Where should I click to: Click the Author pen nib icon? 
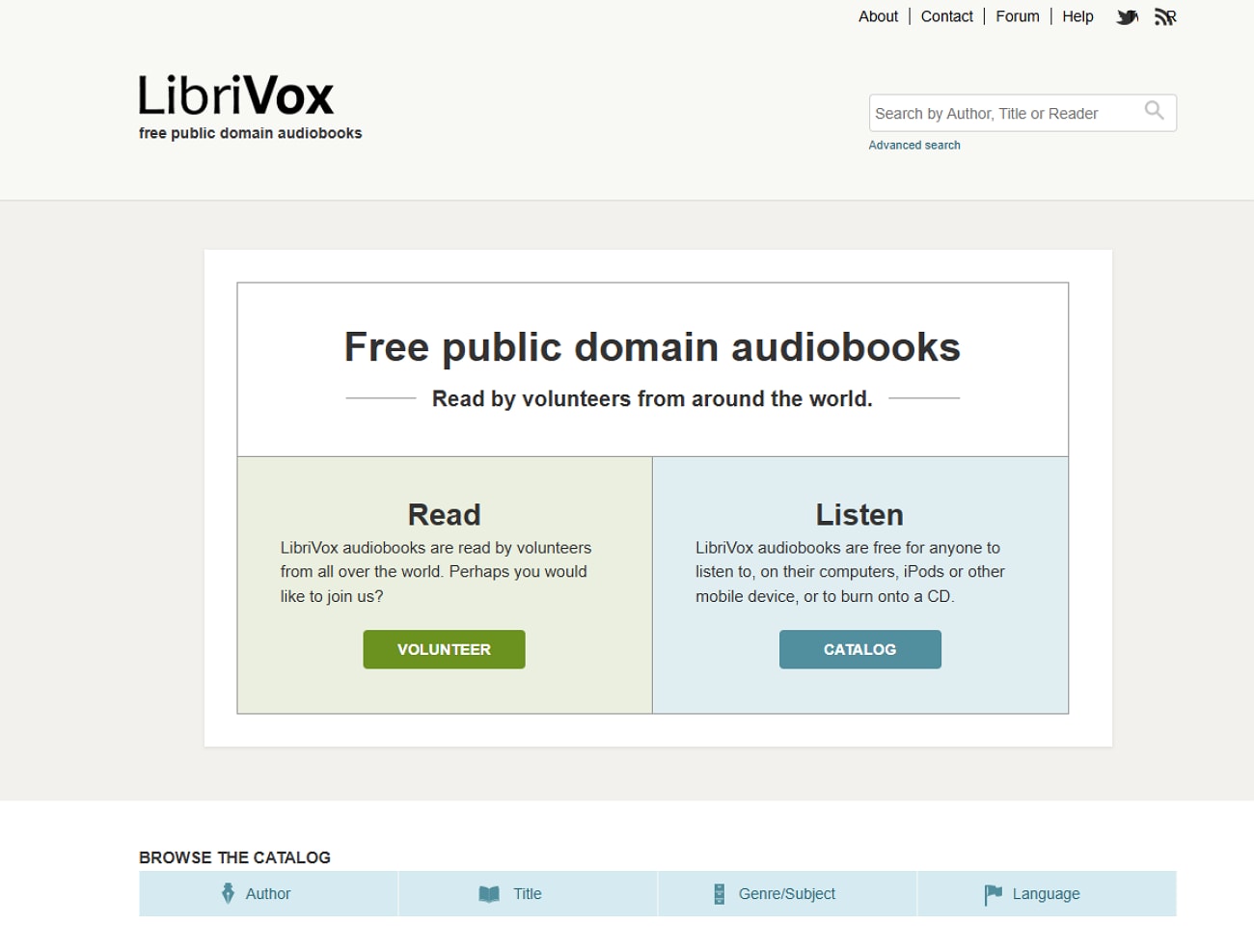[228, 894]
